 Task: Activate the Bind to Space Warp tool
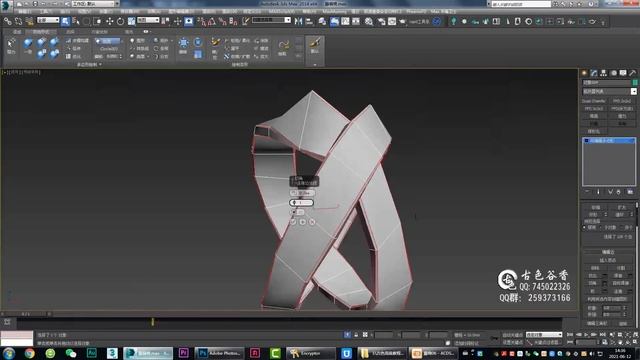click(29, 21)
